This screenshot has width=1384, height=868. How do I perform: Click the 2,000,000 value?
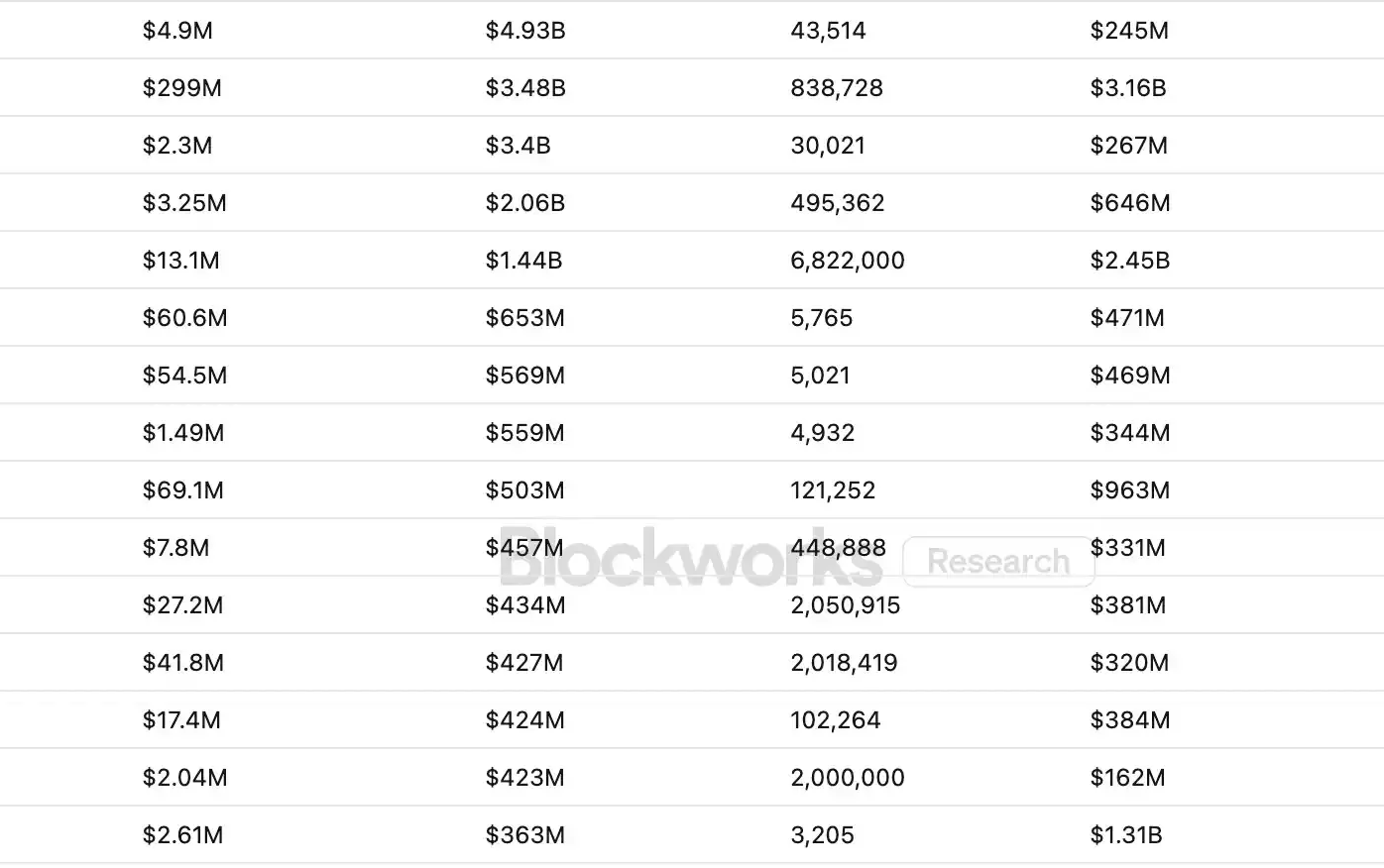[848, 778]
